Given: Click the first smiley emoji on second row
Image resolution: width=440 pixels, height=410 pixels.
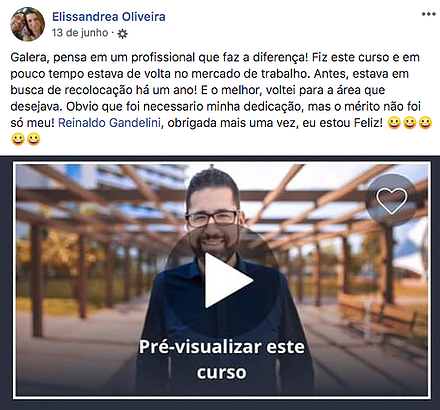Looking at the screenshot, I should 18,139.
